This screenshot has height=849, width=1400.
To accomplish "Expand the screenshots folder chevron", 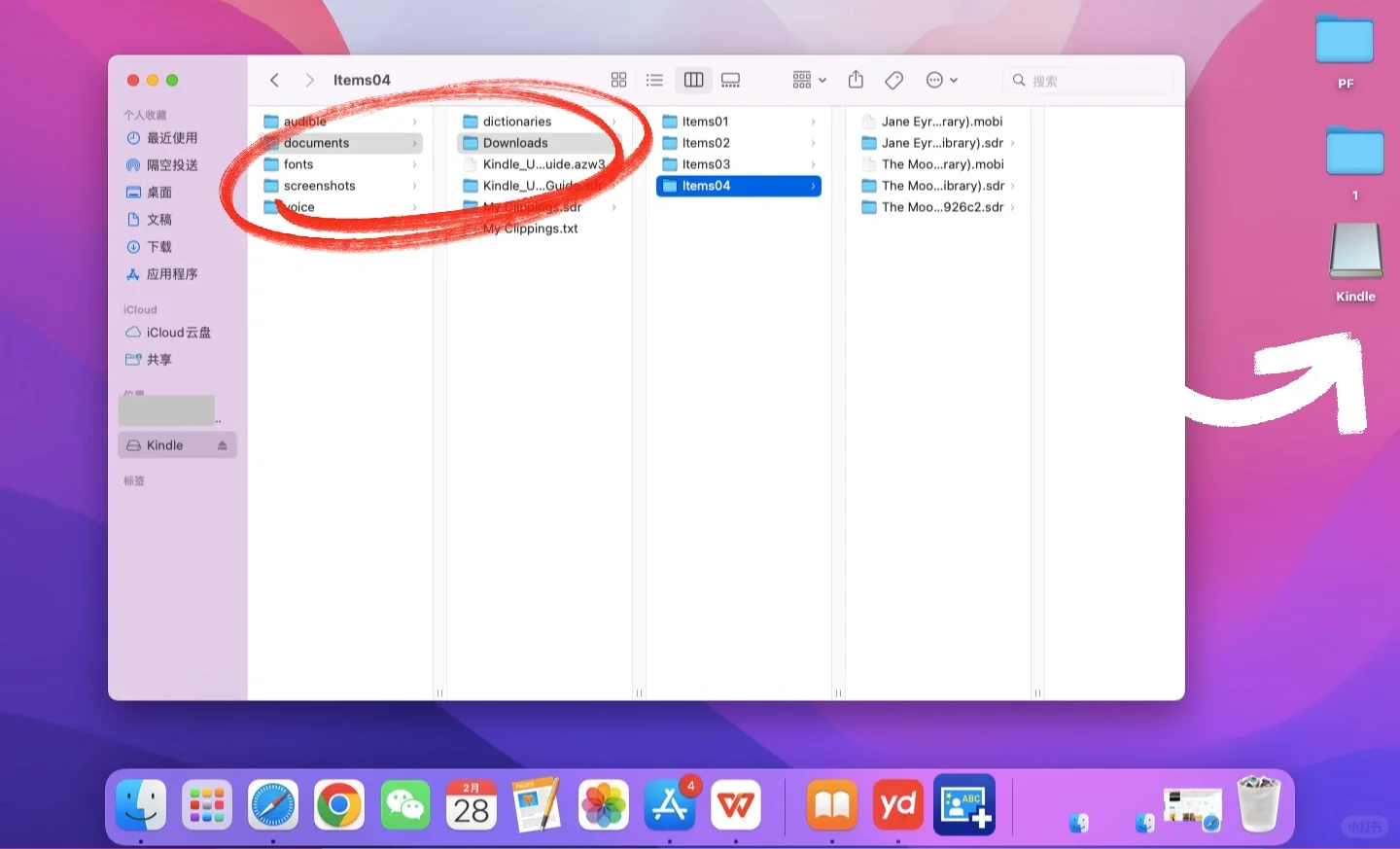I will [x=415, y=186].
